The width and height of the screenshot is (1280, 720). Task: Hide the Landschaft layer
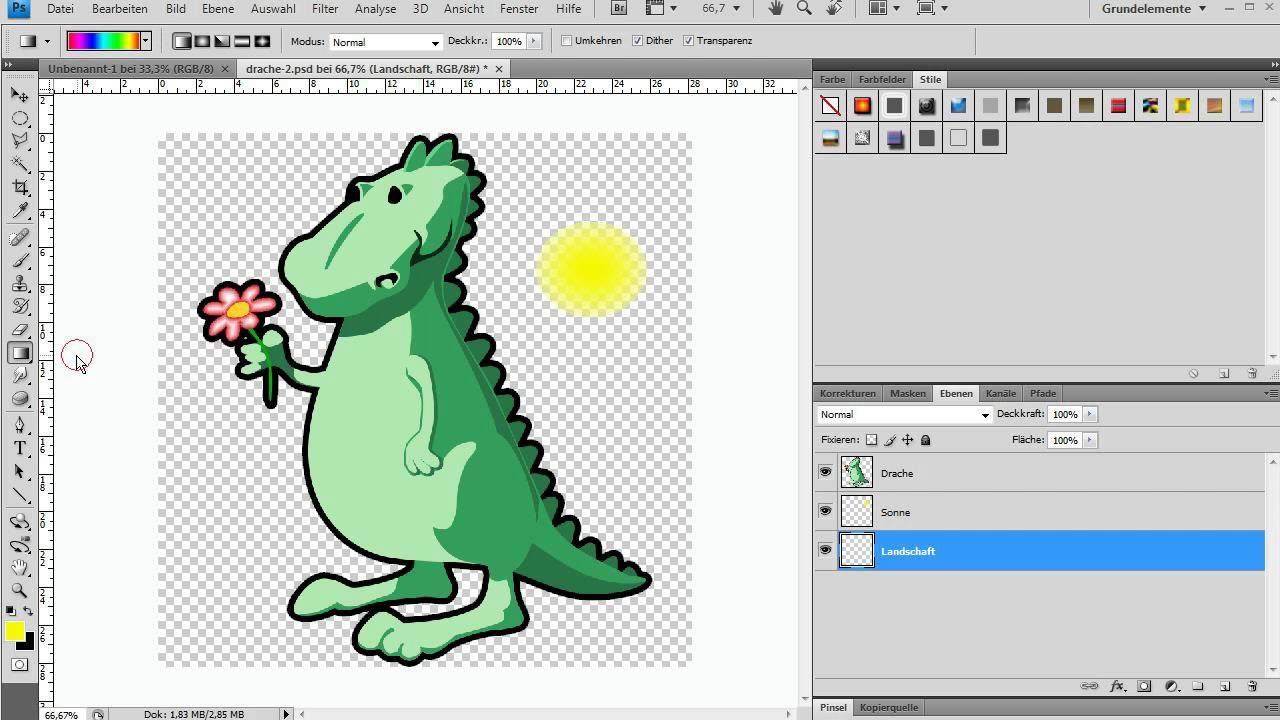pyautogui.click(x=825, y=550)
